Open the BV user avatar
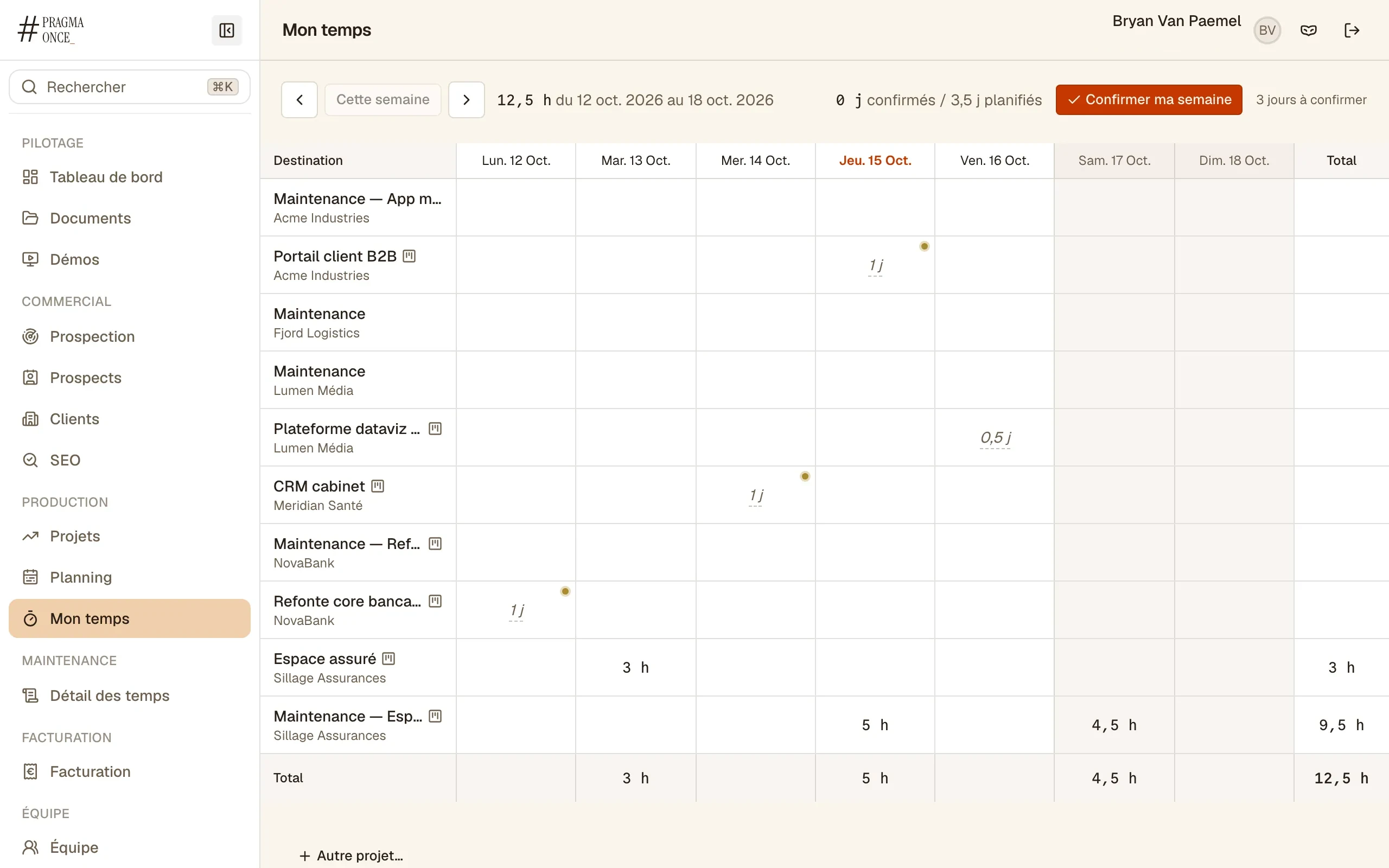 (x=1267, y=30)
